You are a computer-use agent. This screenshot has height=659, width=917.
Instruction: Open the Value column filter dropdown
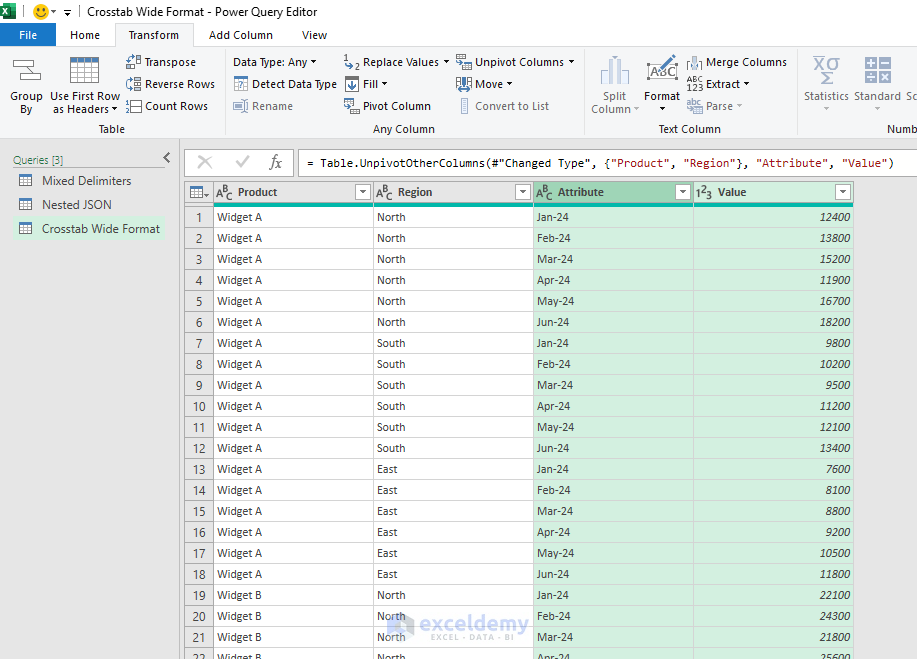coord(843,192)
